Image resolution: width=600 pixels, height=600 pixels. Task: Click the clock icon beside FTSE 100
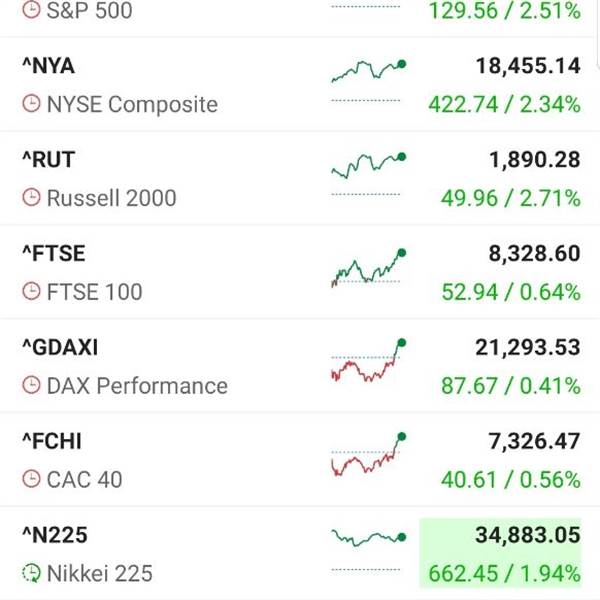point(31,291)
